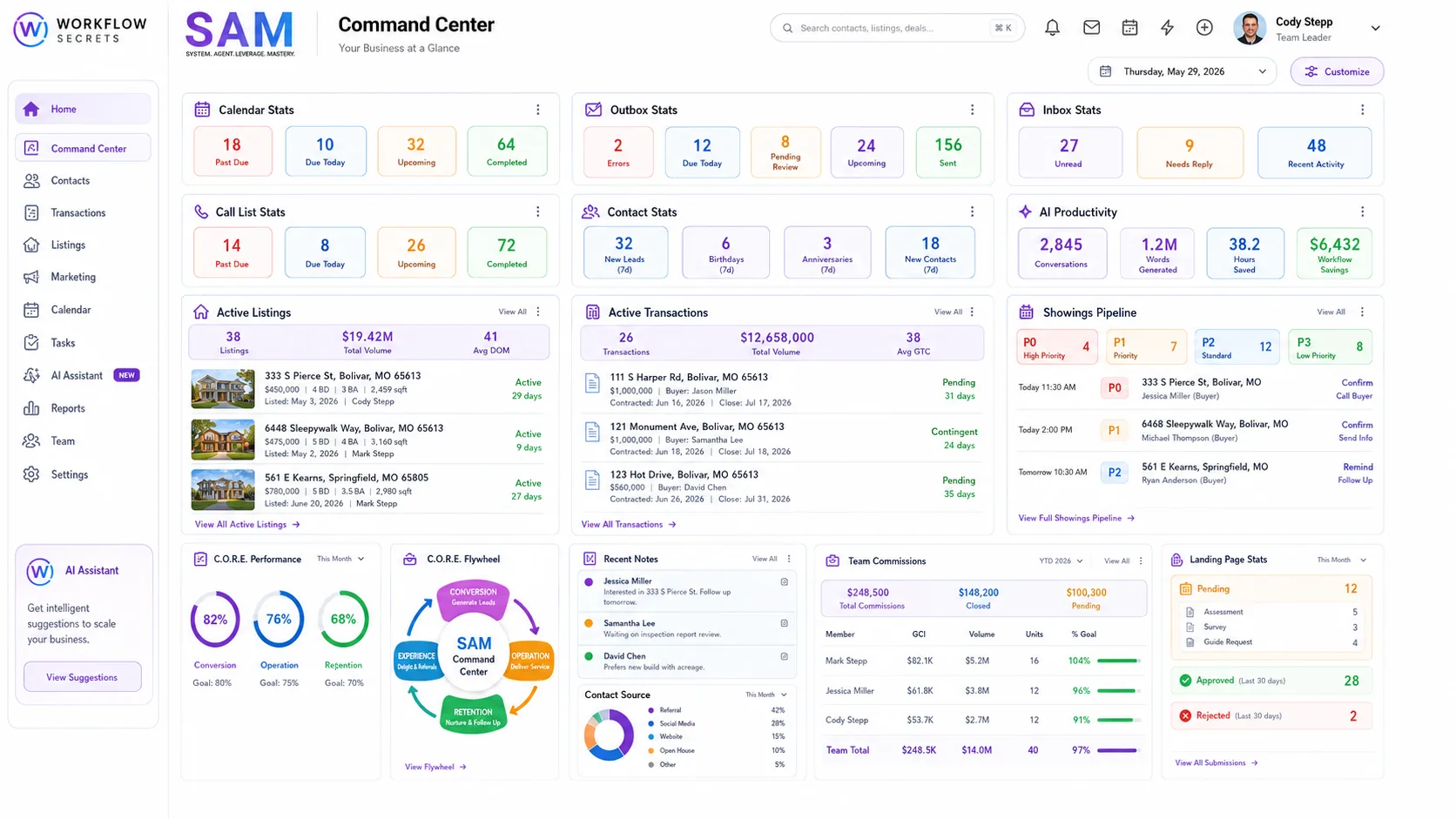Open the calendar icon in top header
1456x819 pixels.
click(x=1129, y=28)
